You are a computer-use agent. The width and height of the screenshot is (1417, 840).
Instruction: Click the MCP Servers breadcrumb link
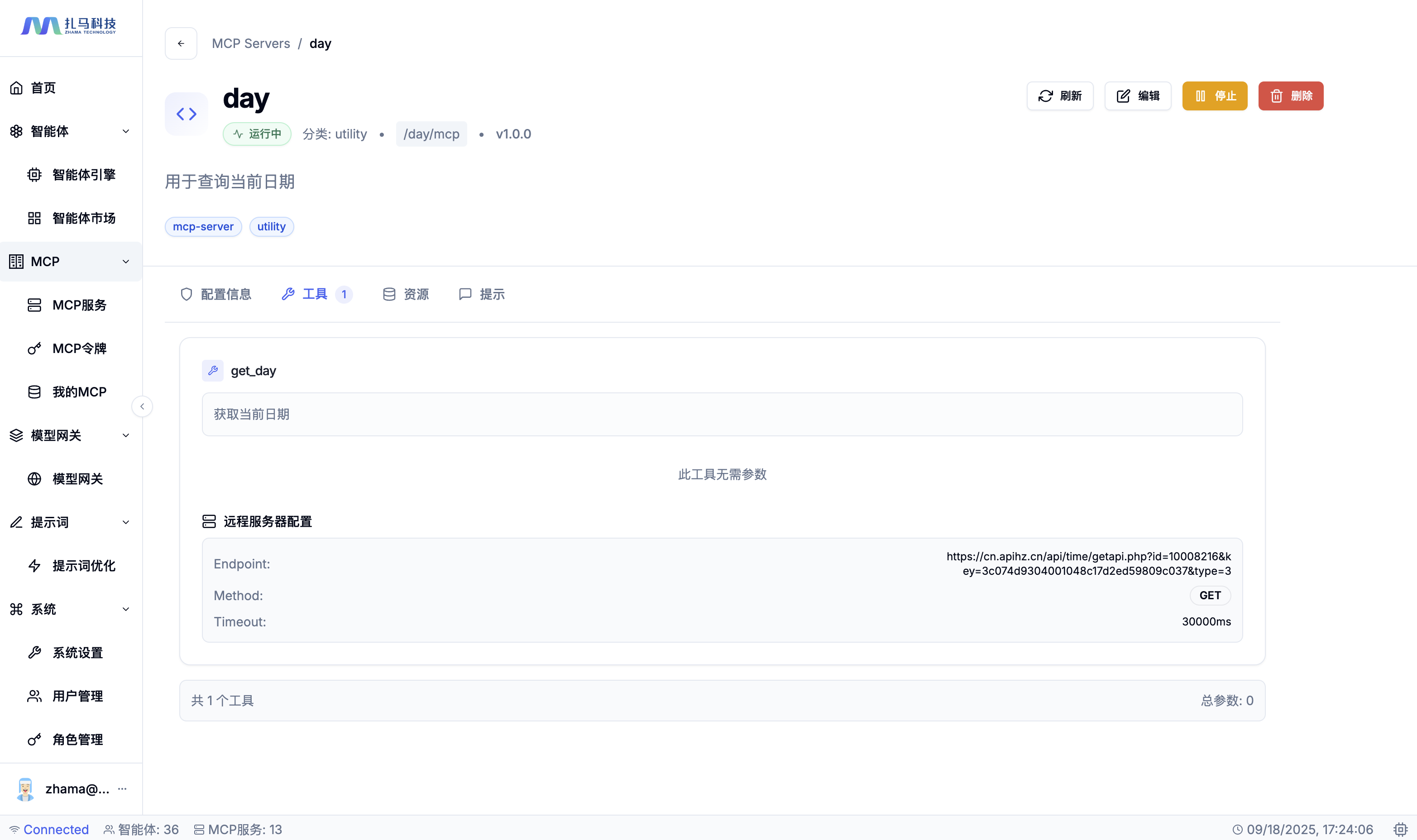pos(251,43)
